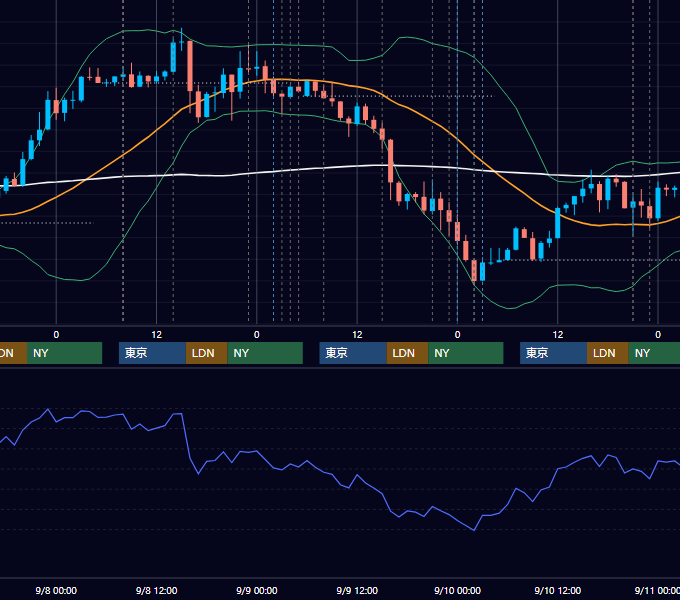Image resolution: width=680 pixels, height=600 pixels.
Task: Click the rightmost LDN session block
Action: (608, 353)
